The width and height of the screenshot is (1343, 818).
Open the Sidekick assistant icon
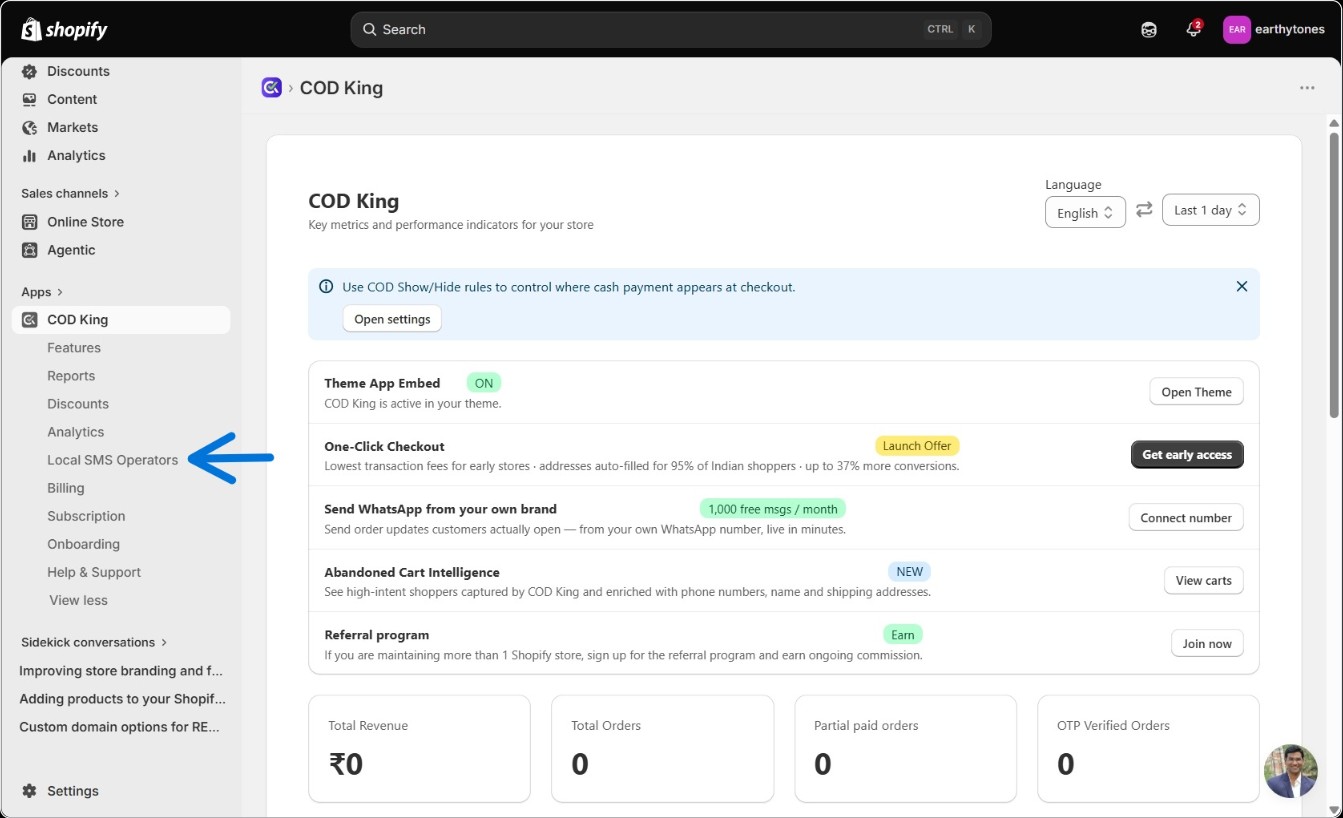pos(1149,29)
